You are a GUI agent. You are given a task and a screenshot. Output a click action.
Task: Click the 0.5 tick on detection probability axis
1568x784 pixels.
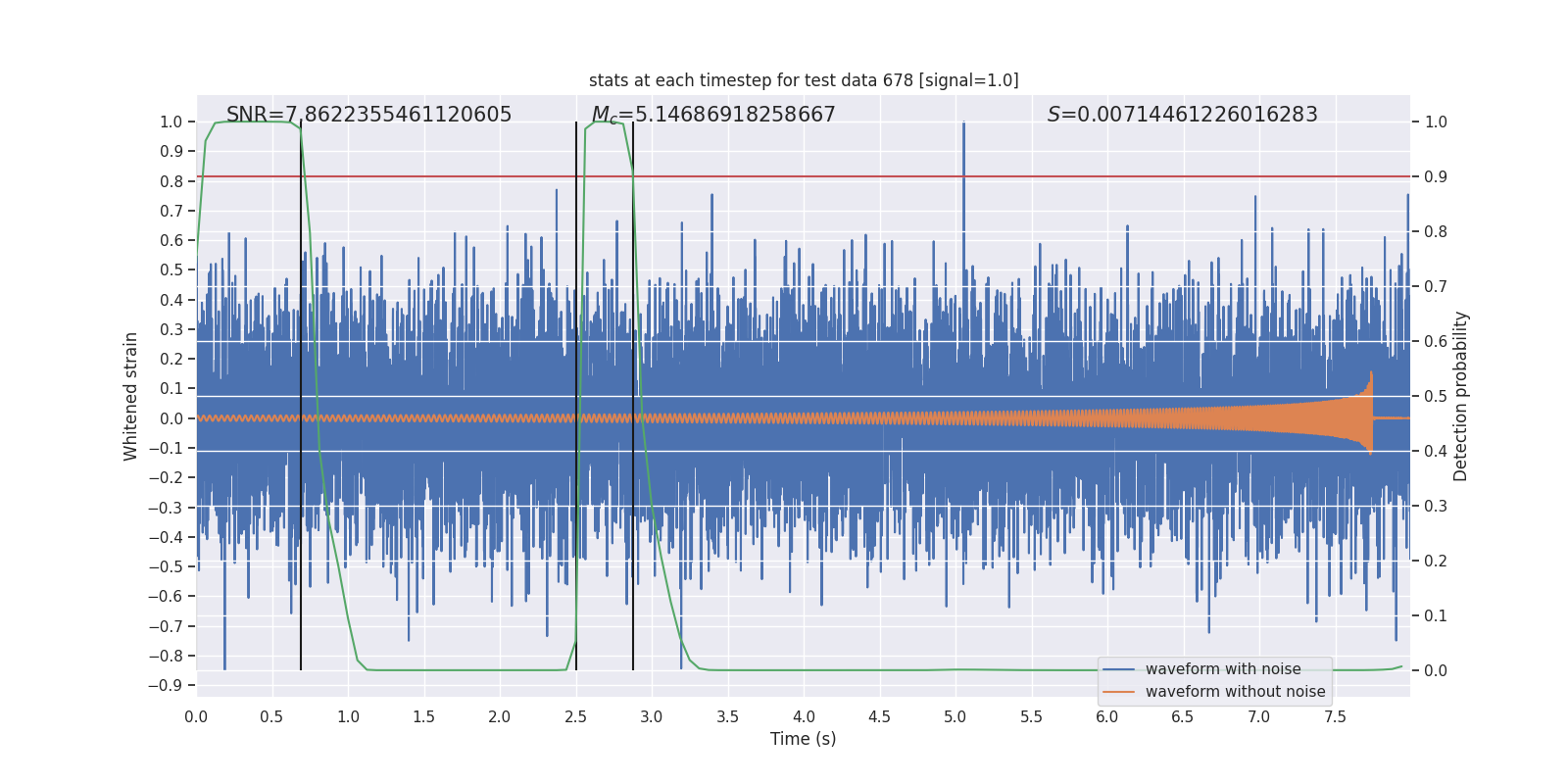coord(1436,396)
